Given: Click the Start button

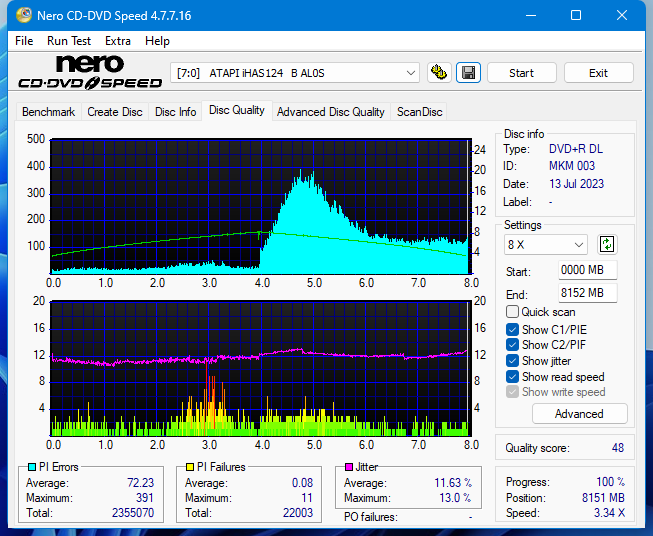Looking at the screenshot, I should click(521, 73).
